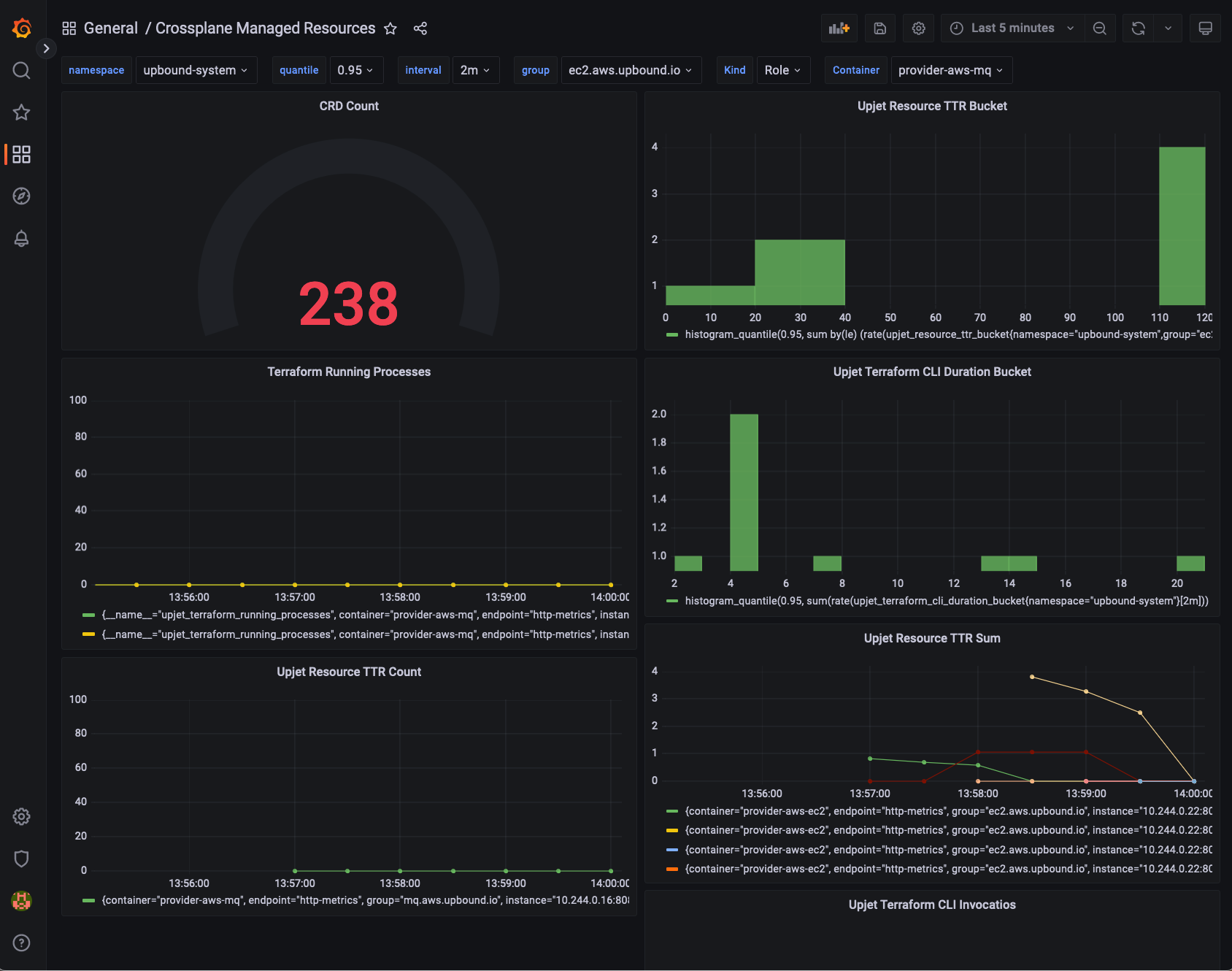Click the Crossplane Managed Resources title
The width and height of the screenshot is (1232, 971).
click(x=266, y=28)
